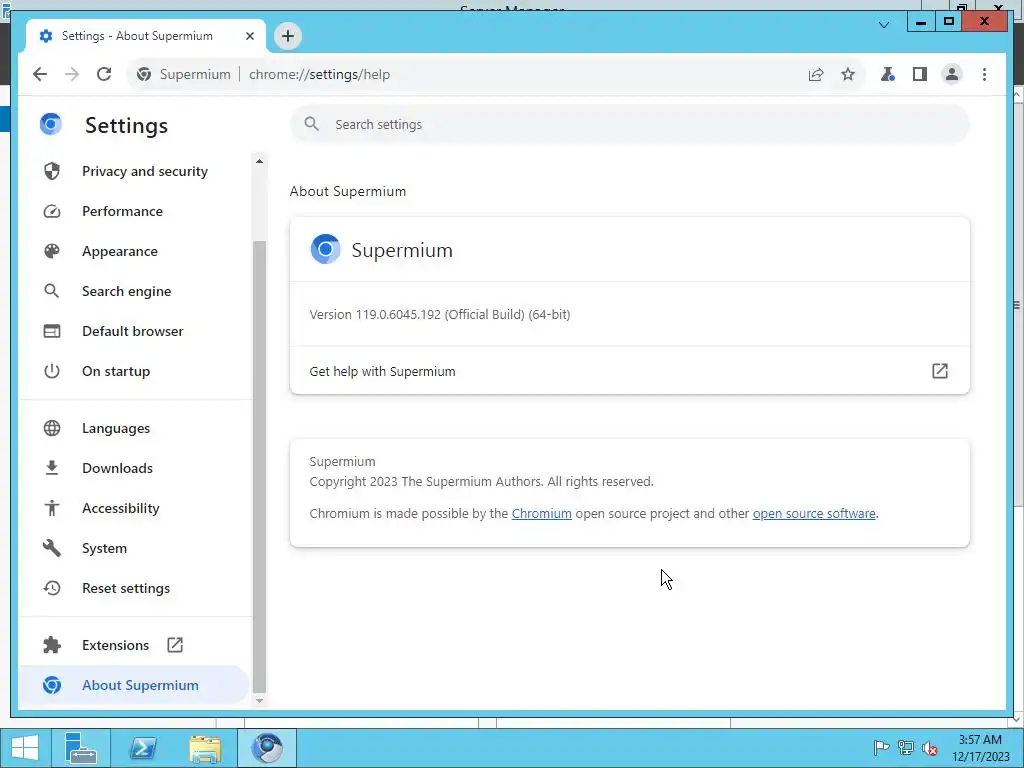Click the Supermium site info chip
The height and width of the screenshot is (768, 1024).
[x=183, y=74]
